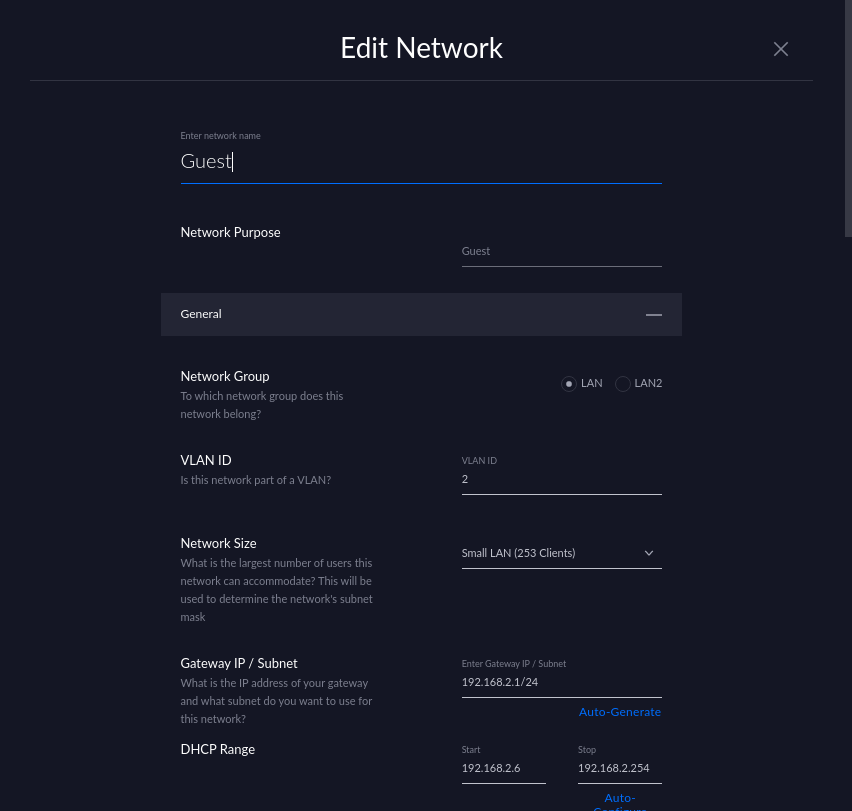Image resolution: width=852 pixels, height=811 pixels.
Task: Click the Guest purpose text
Action: tap(475, 251)
